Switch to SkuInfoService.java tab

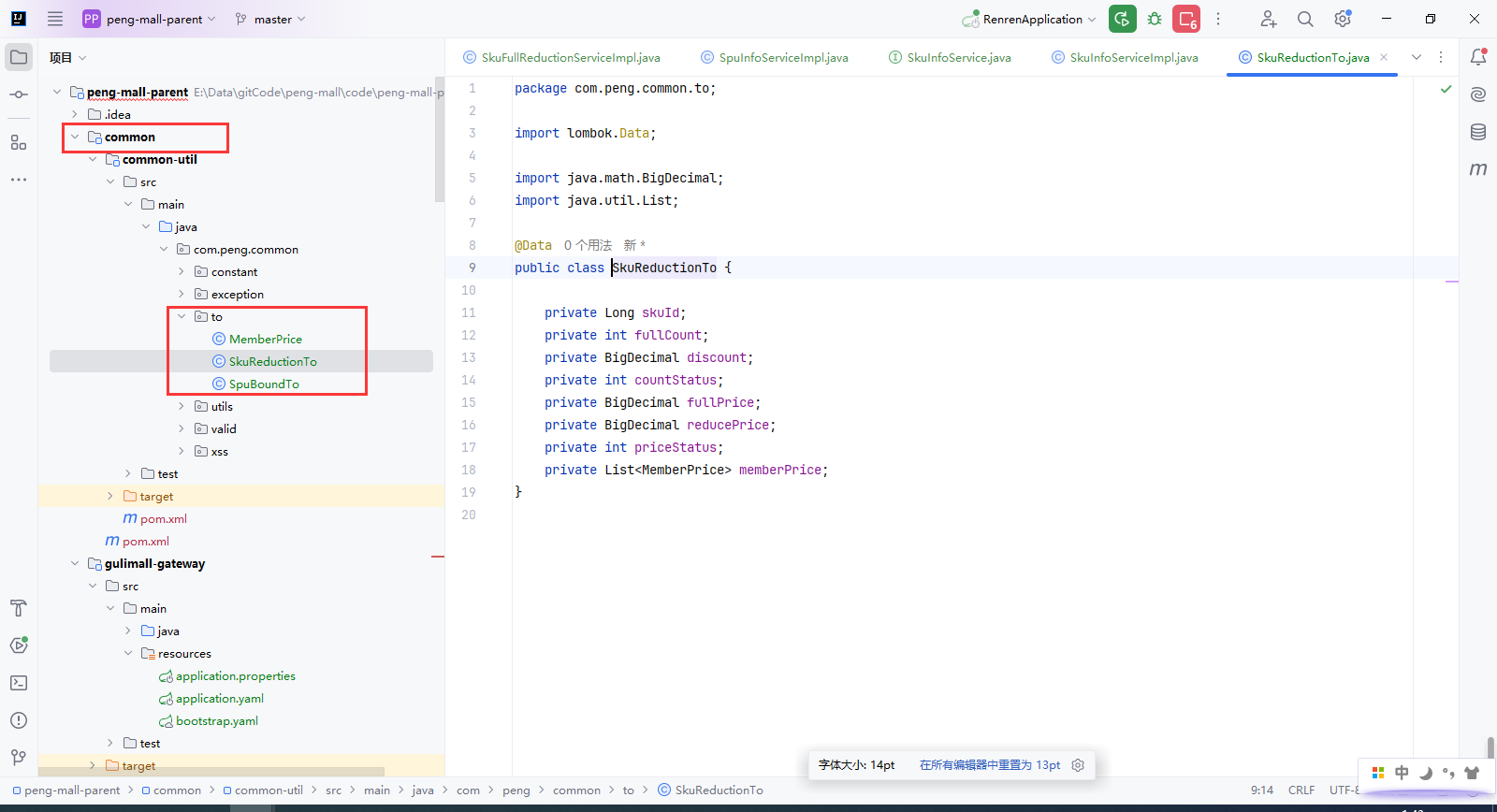point(950,57)
